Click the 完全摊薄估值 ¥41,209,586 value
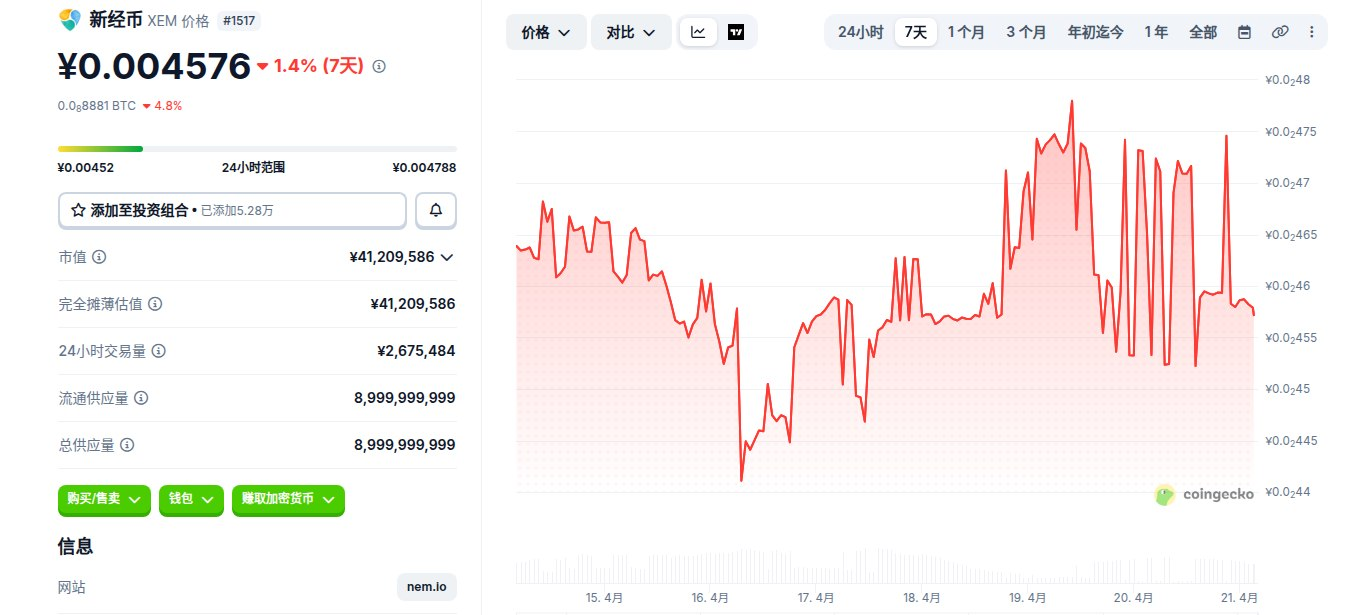Viewport: 1360px width, 615px height. (x=413, y=304)
